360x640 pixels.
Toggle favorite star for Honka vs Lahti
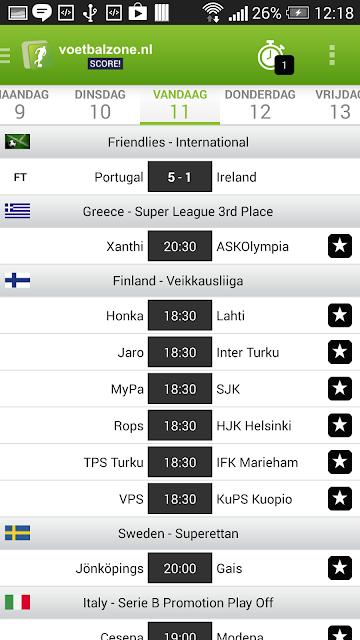click(340, 316)
